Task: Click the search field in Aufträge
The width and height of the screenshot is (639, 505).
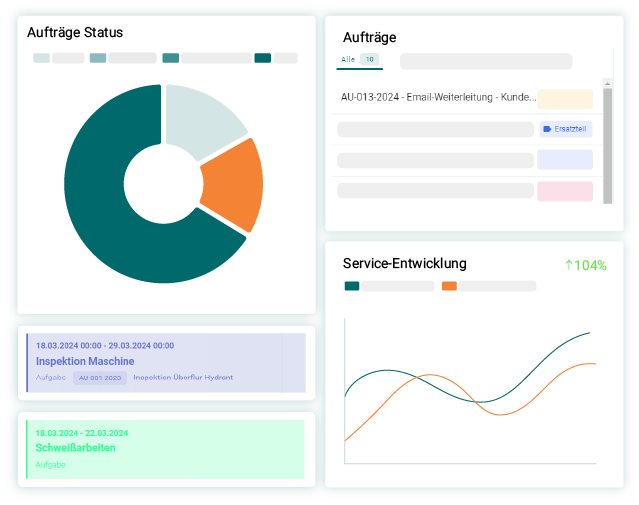Action: (x=485, y=61)
